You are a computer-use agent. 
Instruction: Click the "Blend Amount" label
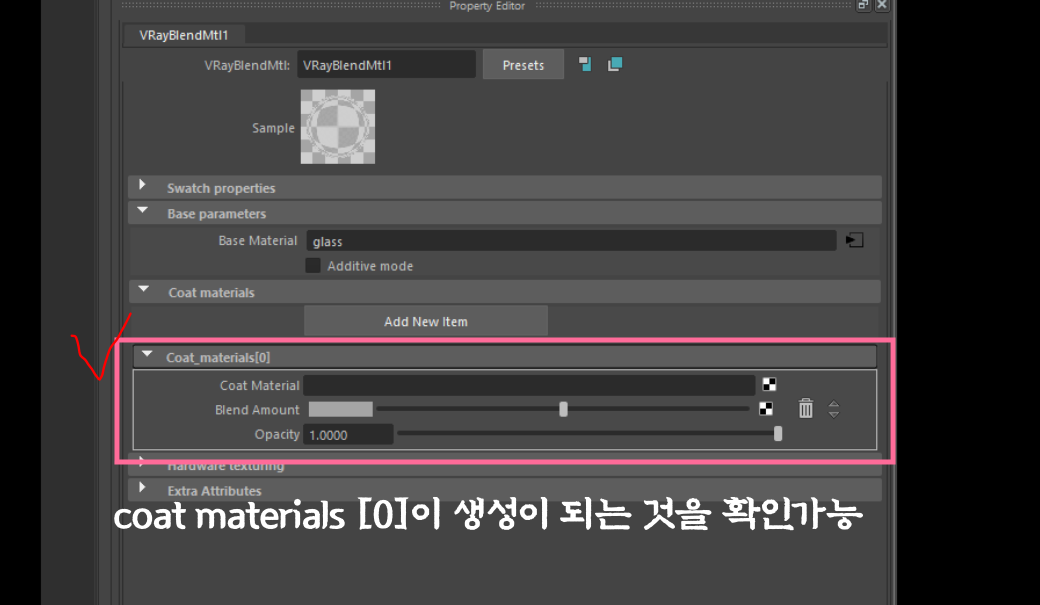(x=257, y=410)
